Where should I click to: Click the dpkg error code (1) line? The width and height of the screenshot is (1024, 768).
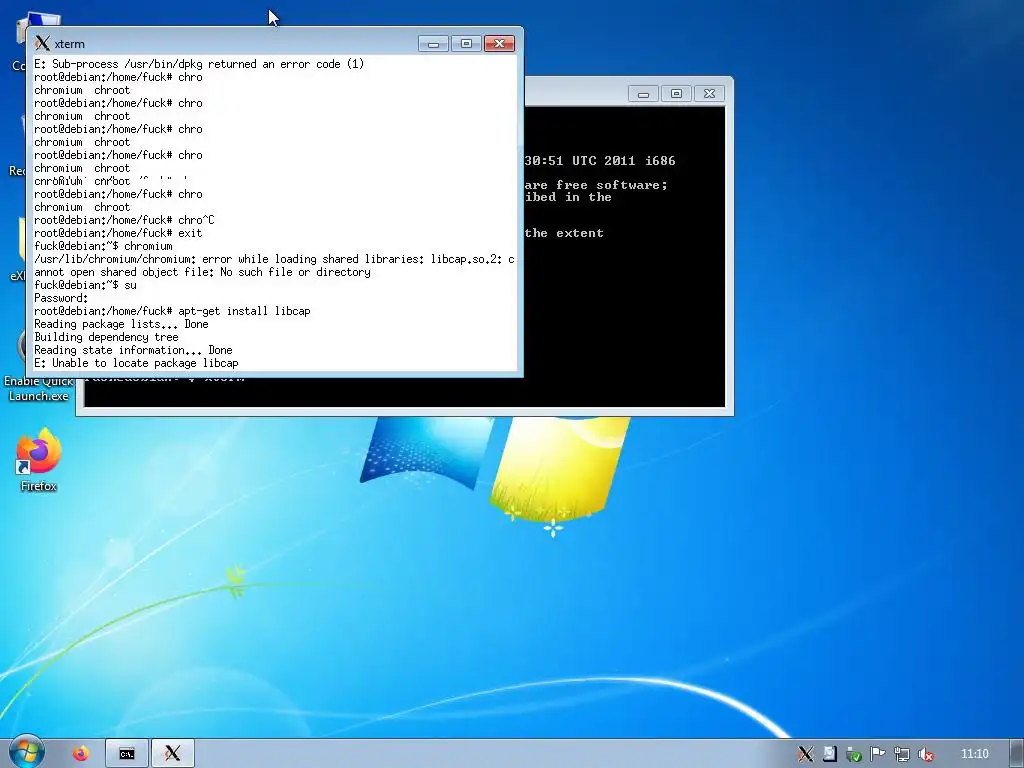coord(199,64)
